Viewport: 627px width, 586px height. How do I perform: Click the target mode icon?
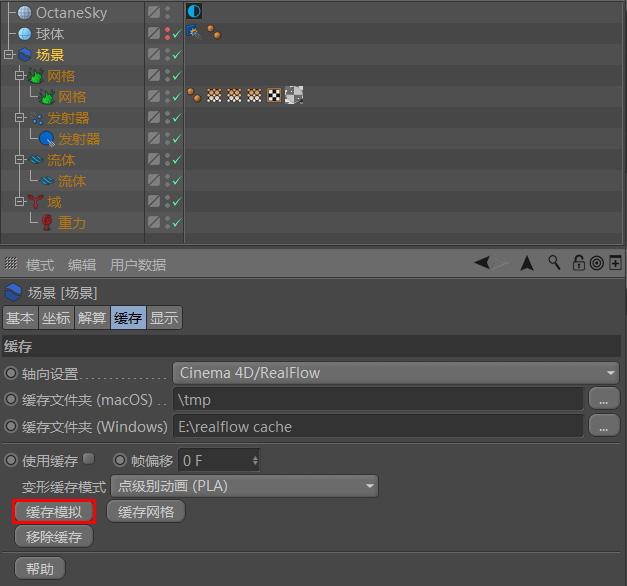597,263
